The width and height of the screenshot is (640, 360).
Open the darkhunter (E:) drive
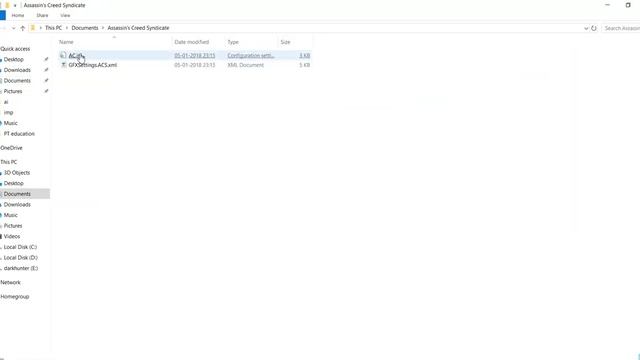click(21, 268)
